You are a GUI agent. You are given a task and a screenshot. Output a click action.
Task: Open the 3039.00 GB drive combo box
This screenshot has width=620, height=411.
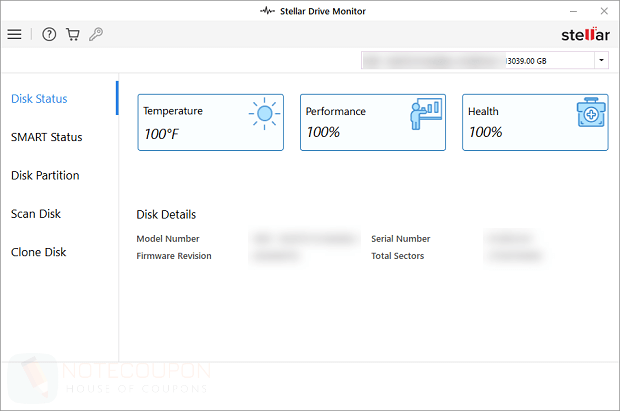pyautogui.click(x=484, y=61)
